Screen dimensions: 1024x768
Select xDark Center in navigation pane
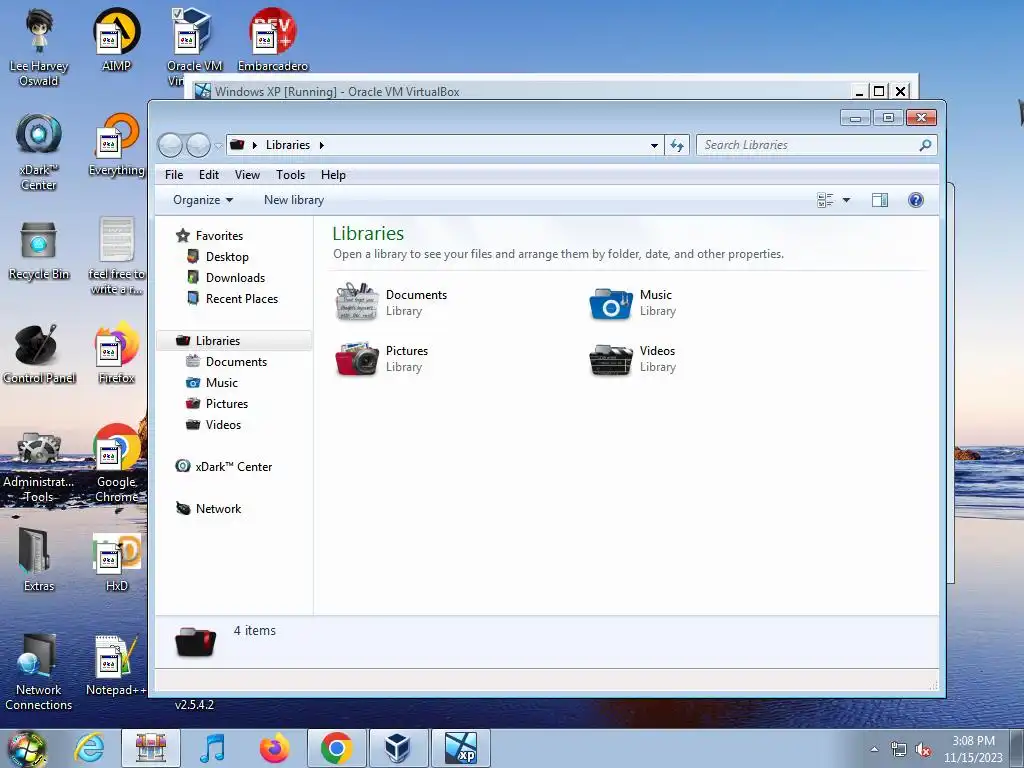[x=224, y=466]
